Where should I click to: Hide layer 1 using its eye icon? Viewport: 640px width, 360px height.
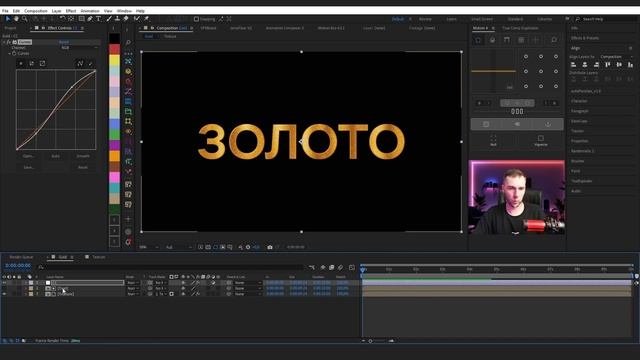[x=4, y=282]
